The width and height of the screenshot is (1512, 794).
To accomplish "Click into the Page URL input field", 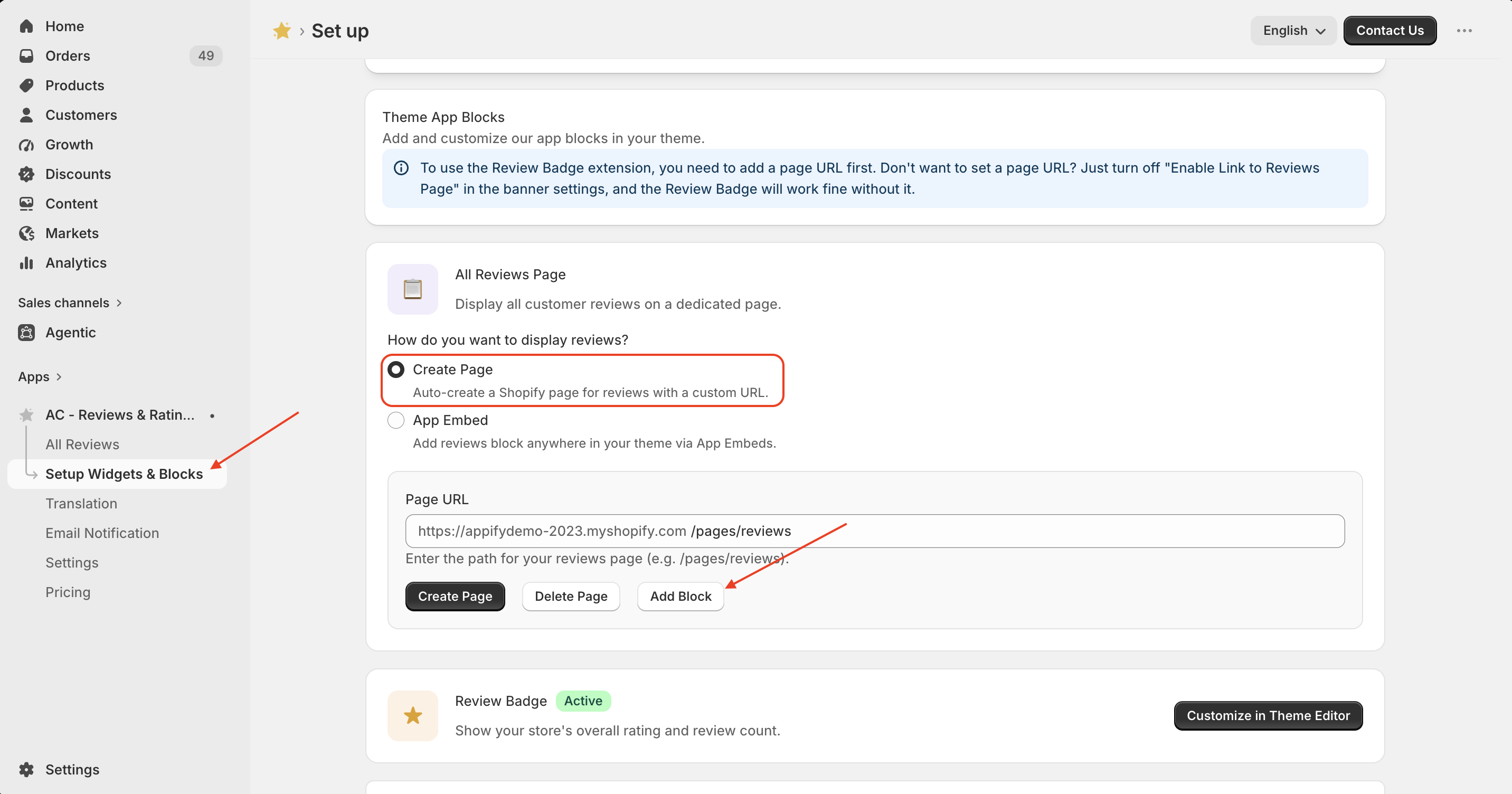I will click(x=875, y=531).
